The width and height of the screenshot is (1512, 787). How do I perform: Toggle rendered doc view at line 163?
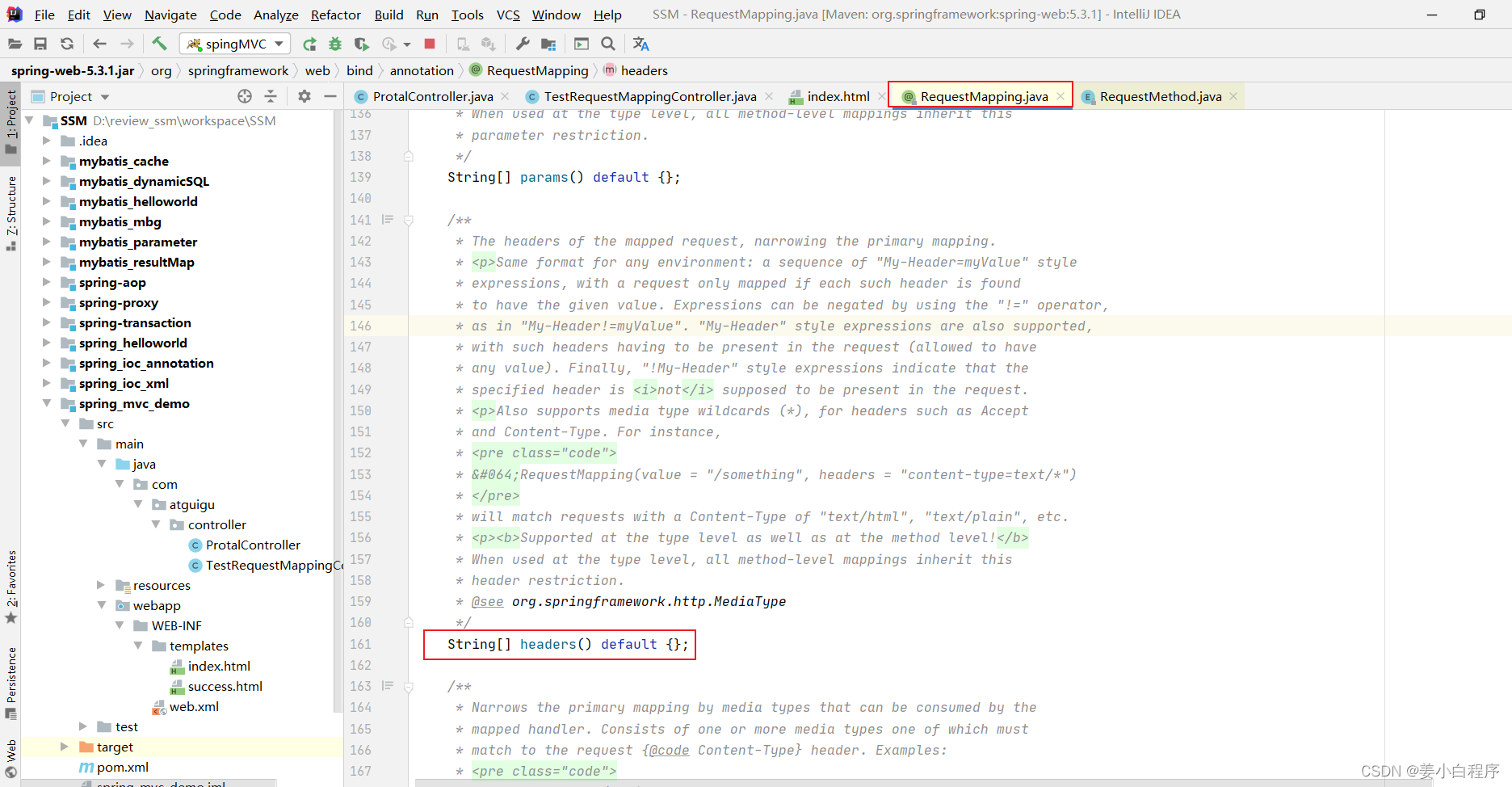point(388,686)
